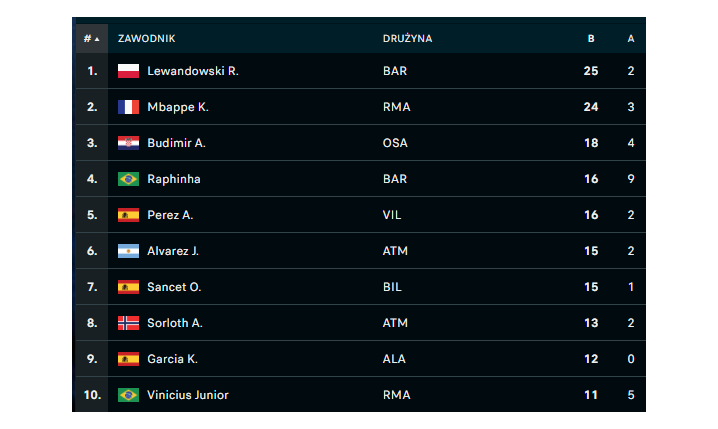This screenshot has width=718, height=429.
Task: Click the ZAWODNIK column header
Action: pos(147,38)
